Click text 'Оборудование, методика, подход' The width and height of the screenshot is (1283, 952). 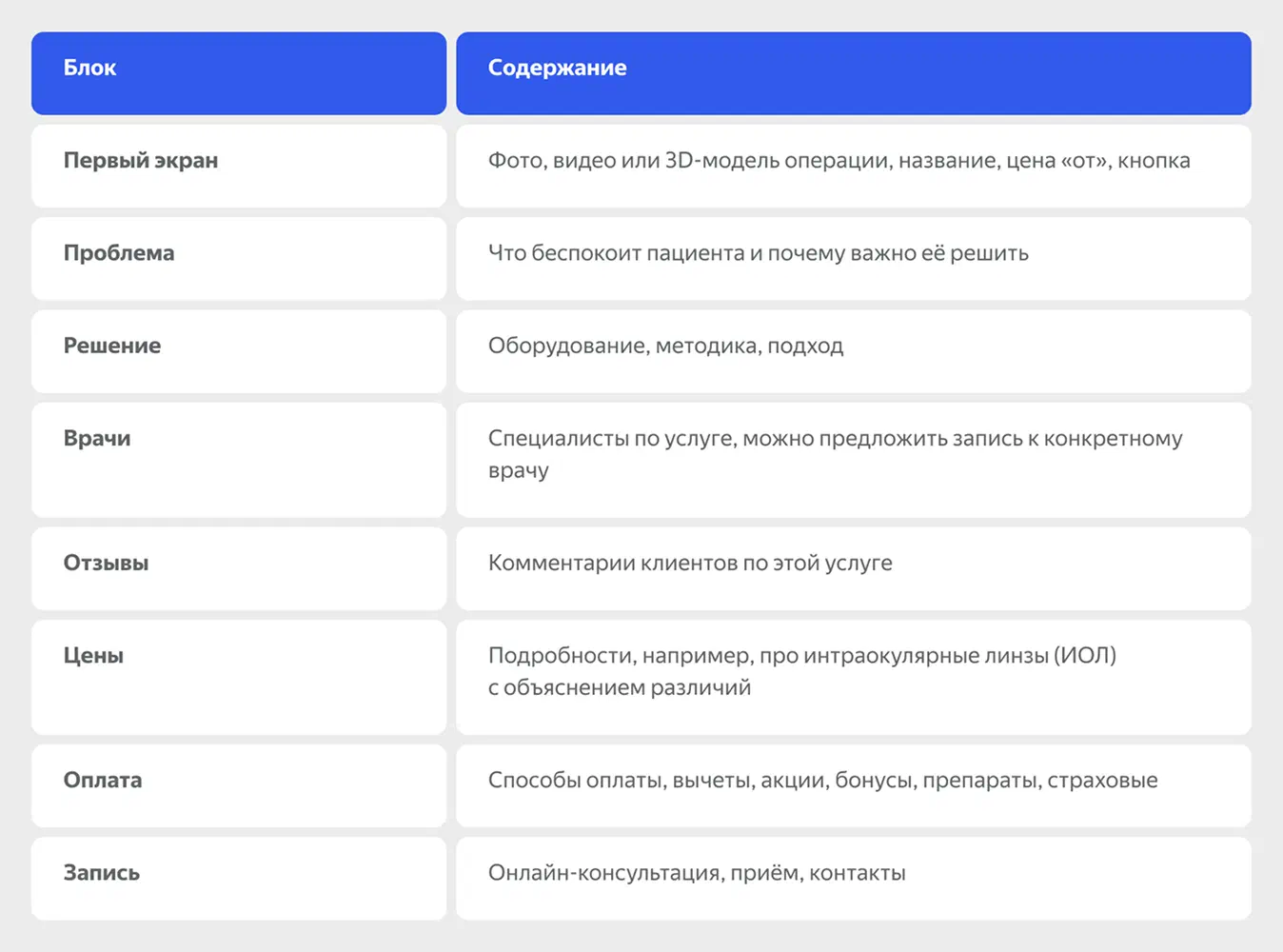pyautogui.click(x=666, y=346)
